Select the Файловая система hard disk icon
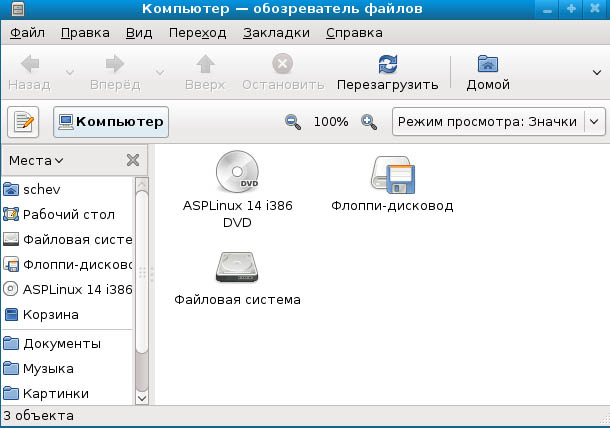This screenshot has width=610, height=428. (x=237, y=267)
